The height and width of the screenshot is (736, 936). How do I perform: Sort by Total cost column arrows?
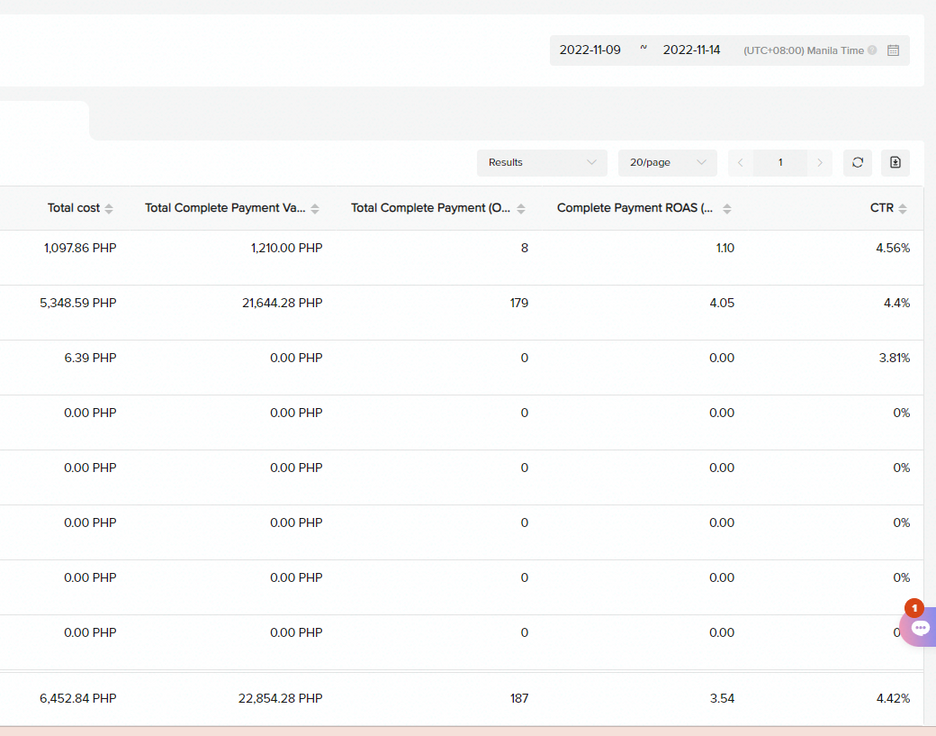coord(109,208)
